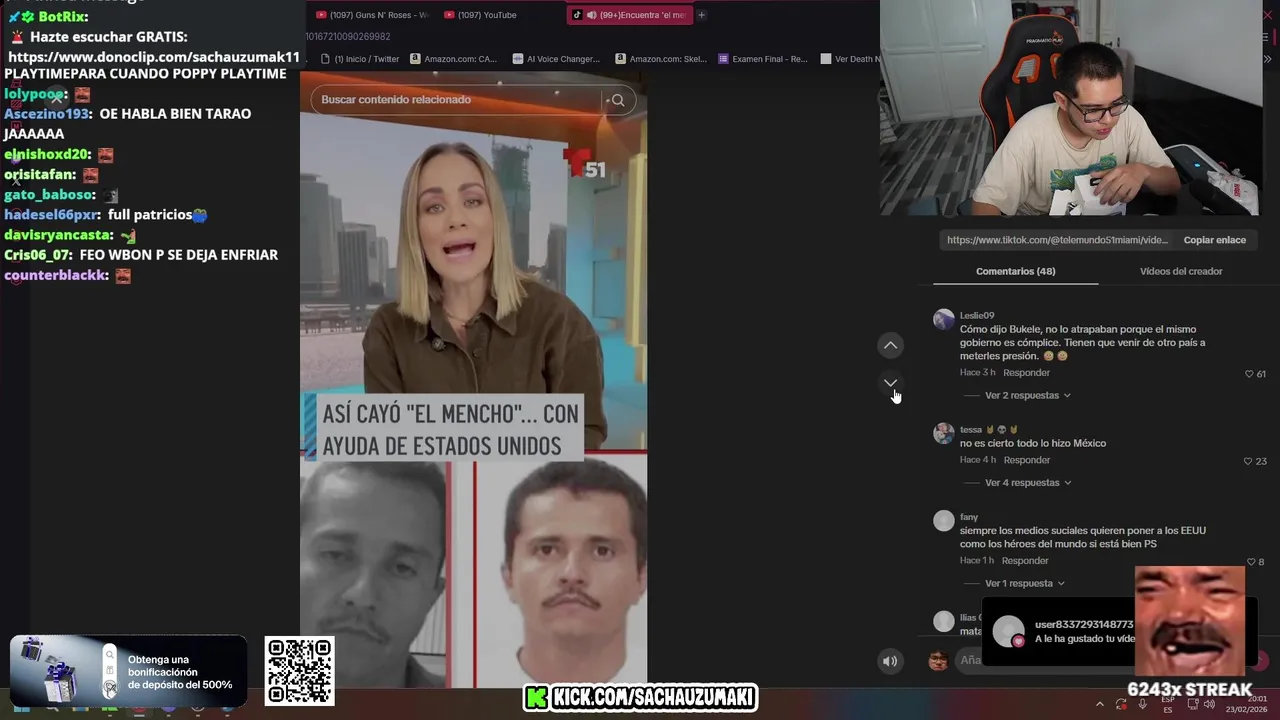Show hidden system tray icons chevron
The image size is (1280, 720).
tap(1100, 704)
